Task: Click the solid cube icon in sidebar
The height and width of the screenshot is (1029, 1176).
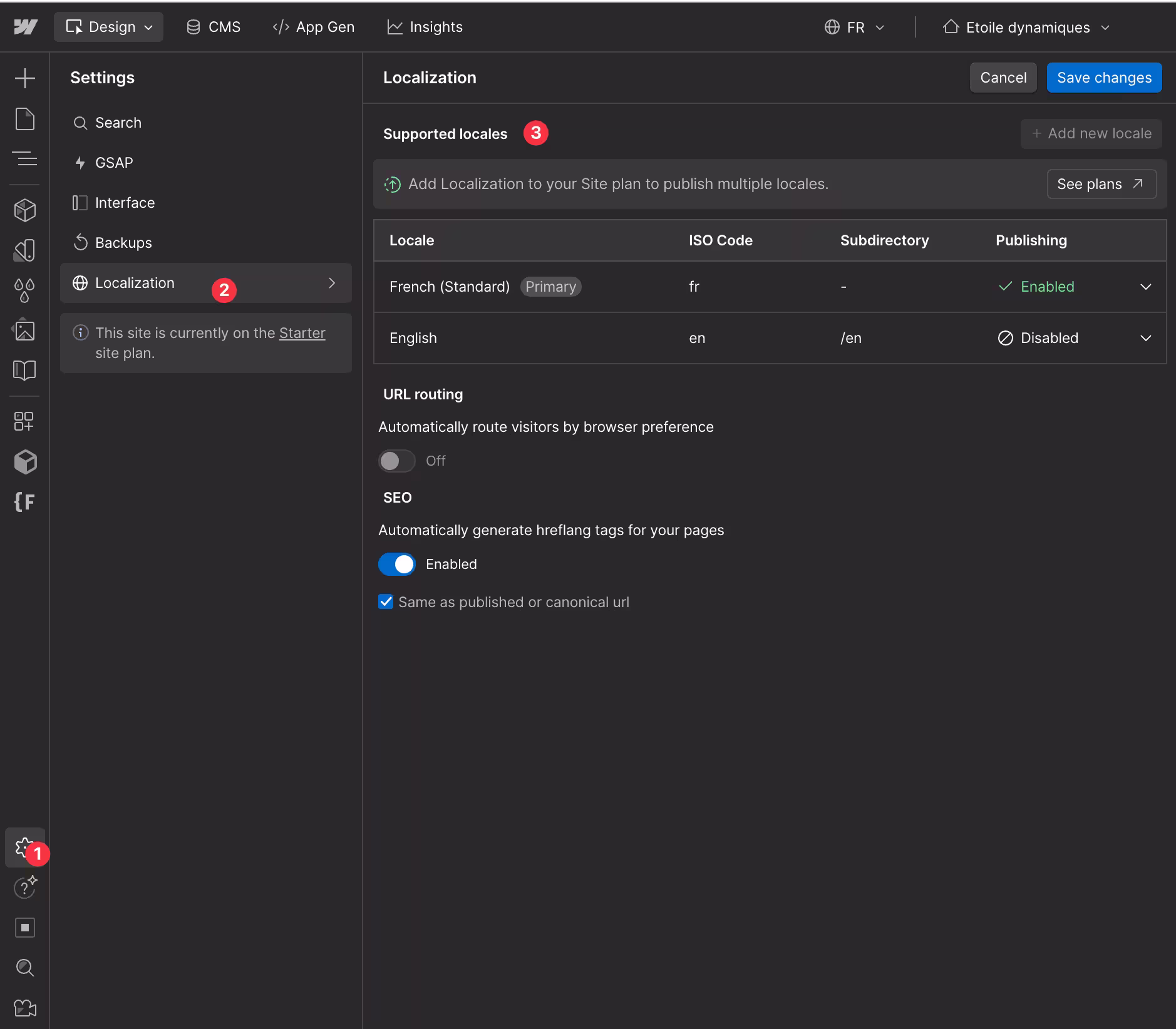Action: [25, 462]
